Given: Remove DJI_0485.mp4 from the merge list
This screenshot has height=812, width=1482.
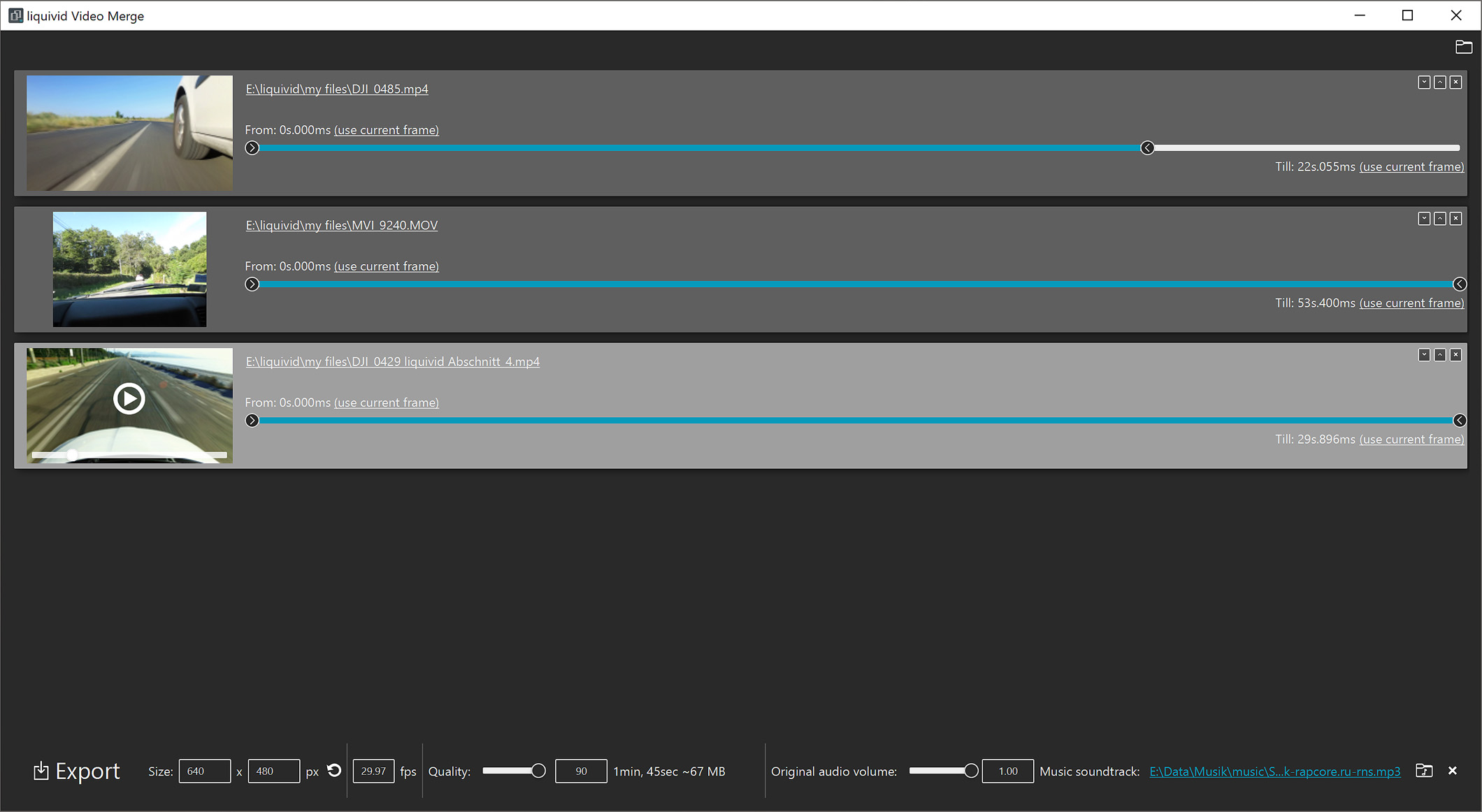Looking at the screenshot, I should pyautogui.click(x=1456, y=82).
